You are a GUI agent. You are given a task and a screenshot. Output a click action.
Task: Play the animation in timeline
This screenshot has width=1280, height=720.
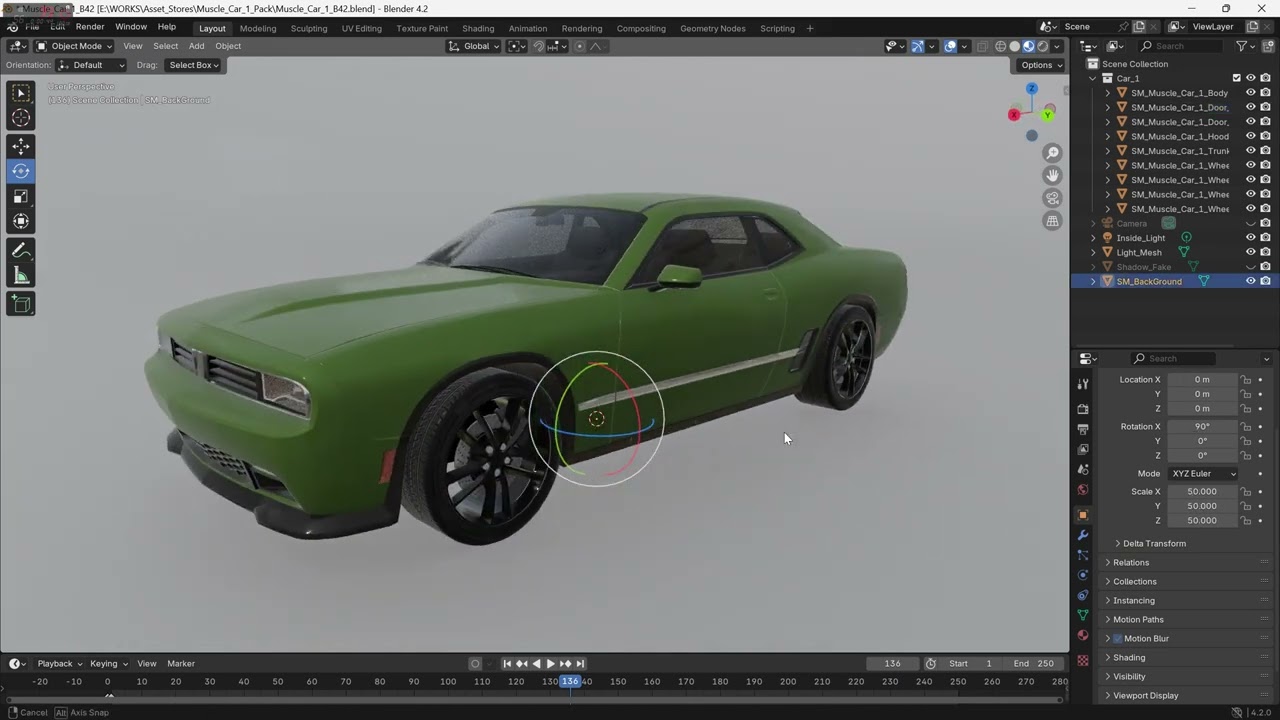[550, 664]
